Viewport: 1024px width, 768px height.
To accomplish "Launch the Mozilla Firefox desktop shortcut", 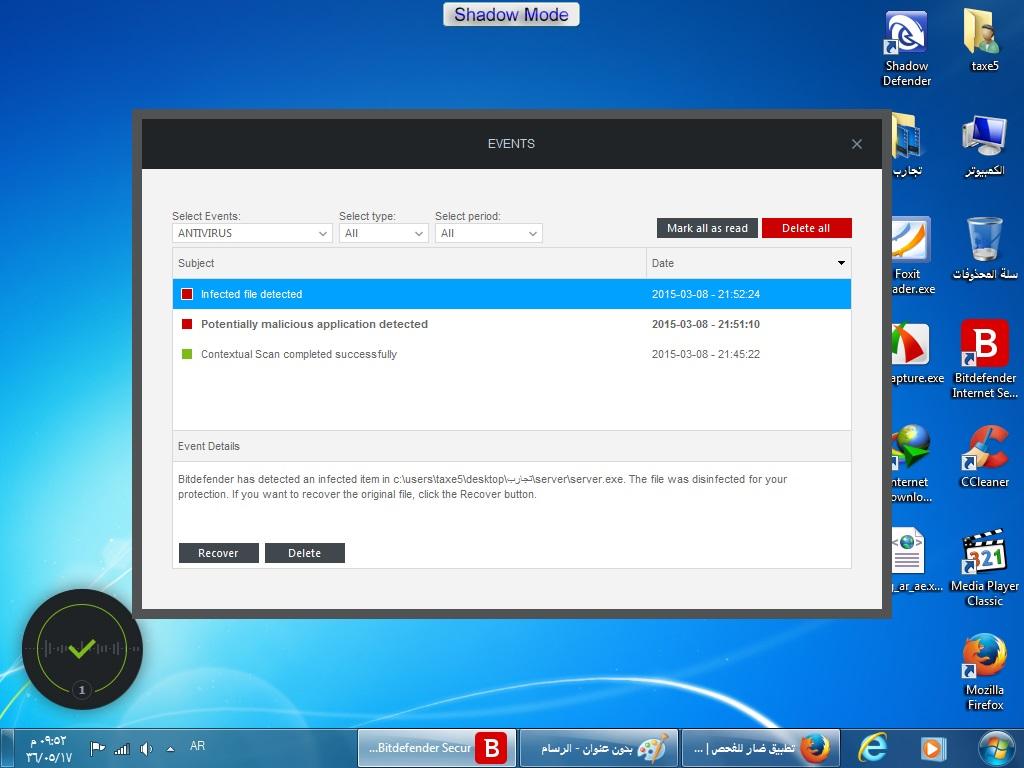I will 984,671.
